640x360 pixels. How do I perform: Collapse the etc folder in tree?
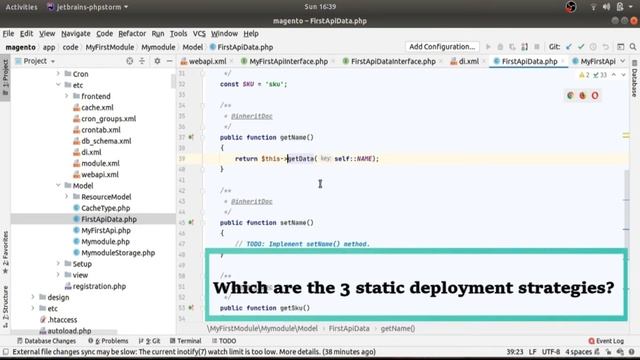pos(58,85)
